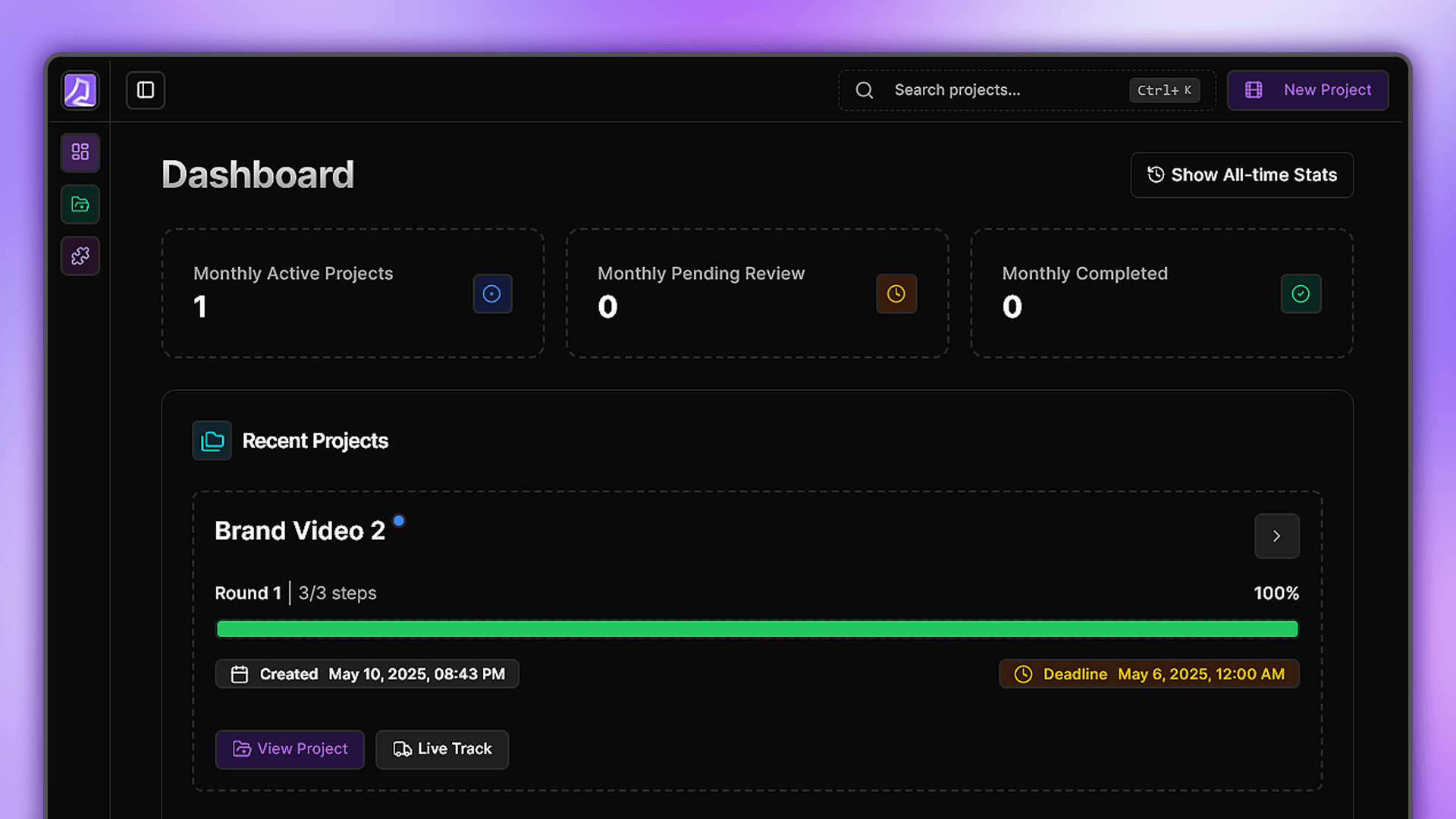Click the blue status dot by Brand Video 2

(x=399, y=520)
